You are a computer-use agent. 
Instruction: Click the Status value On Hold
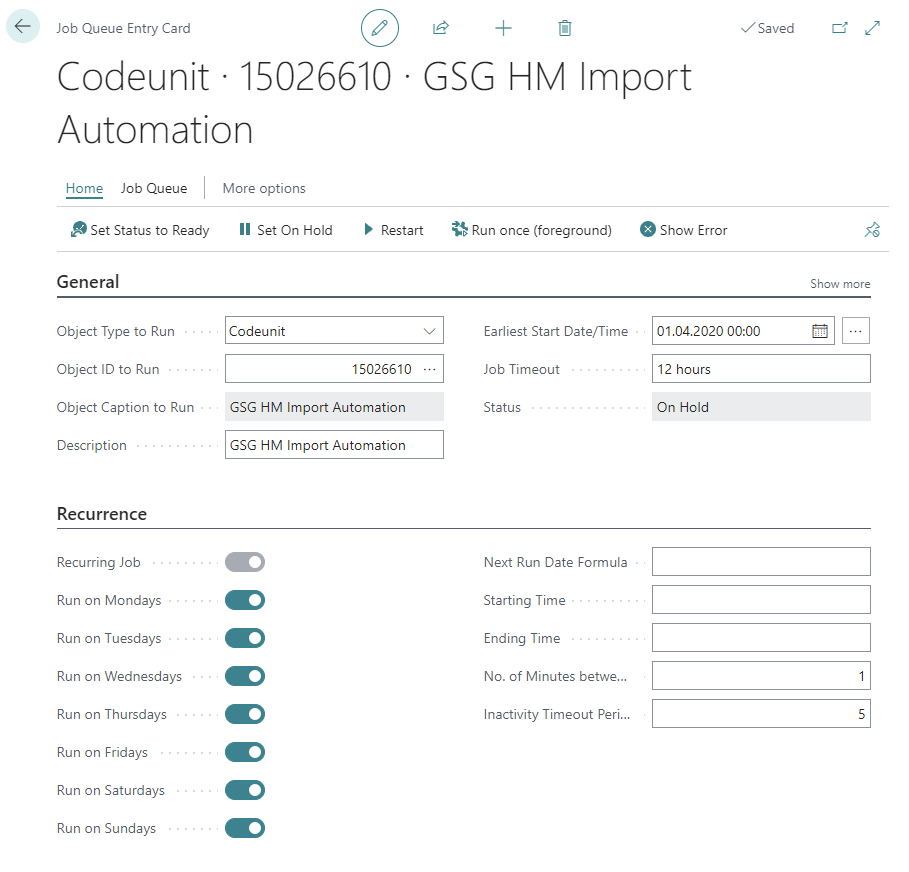click(761, 406)
